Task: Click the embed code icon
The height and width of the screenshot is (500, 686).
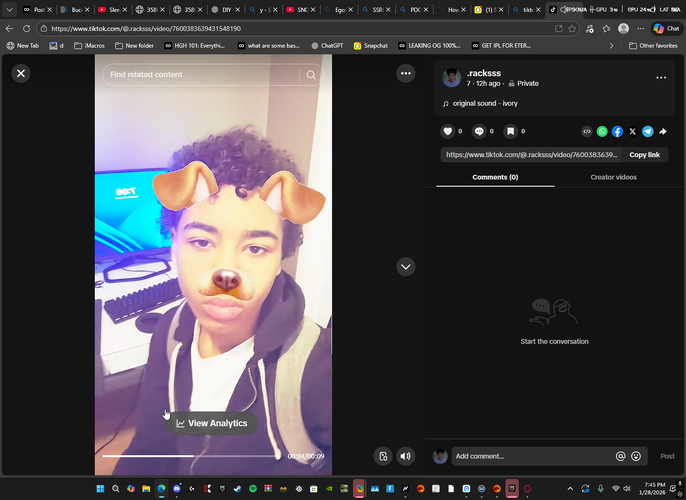Action: (587, 131)
